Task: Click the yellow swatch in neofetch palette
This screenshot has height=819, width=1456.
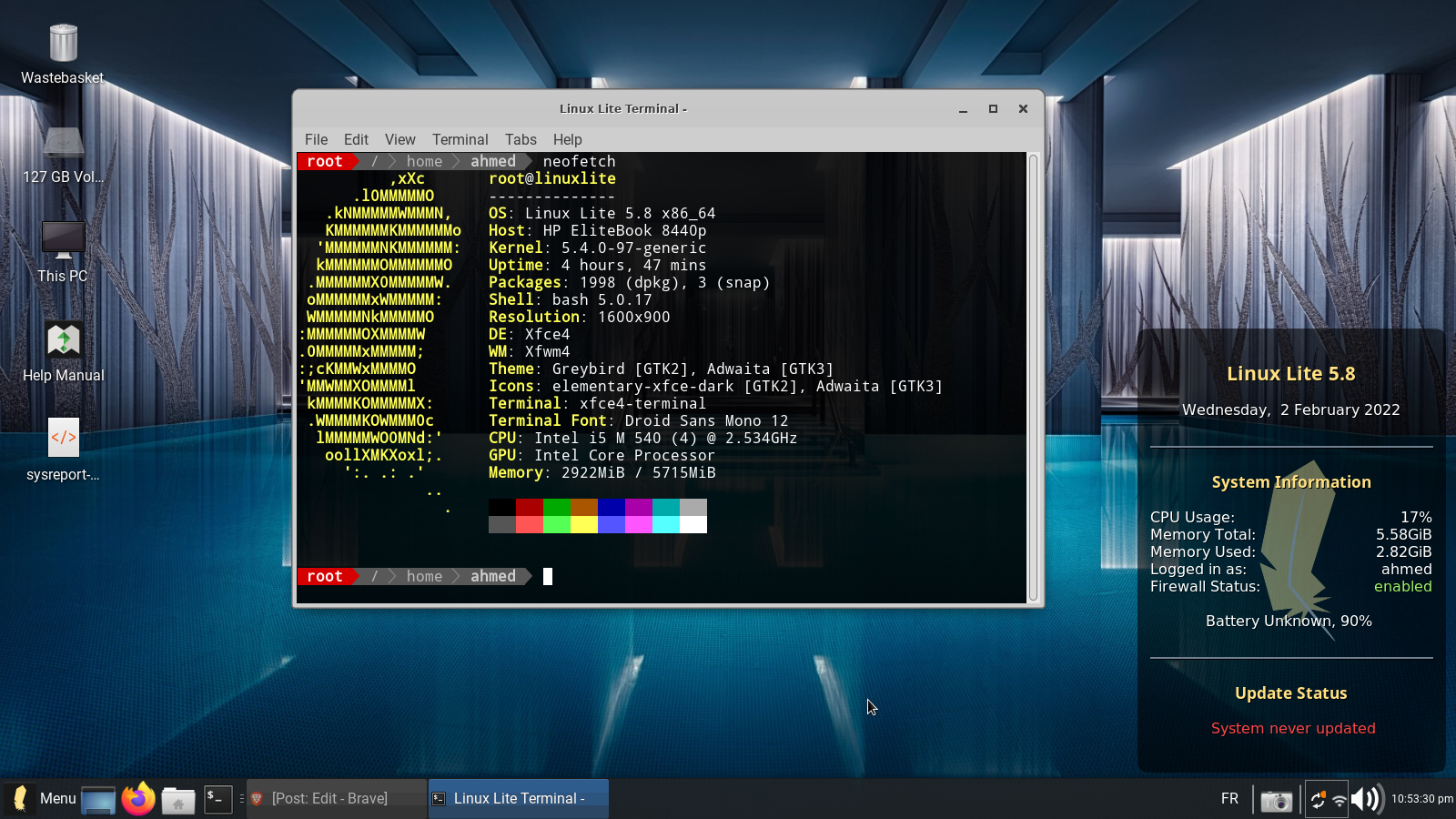Action: [584, 524]
